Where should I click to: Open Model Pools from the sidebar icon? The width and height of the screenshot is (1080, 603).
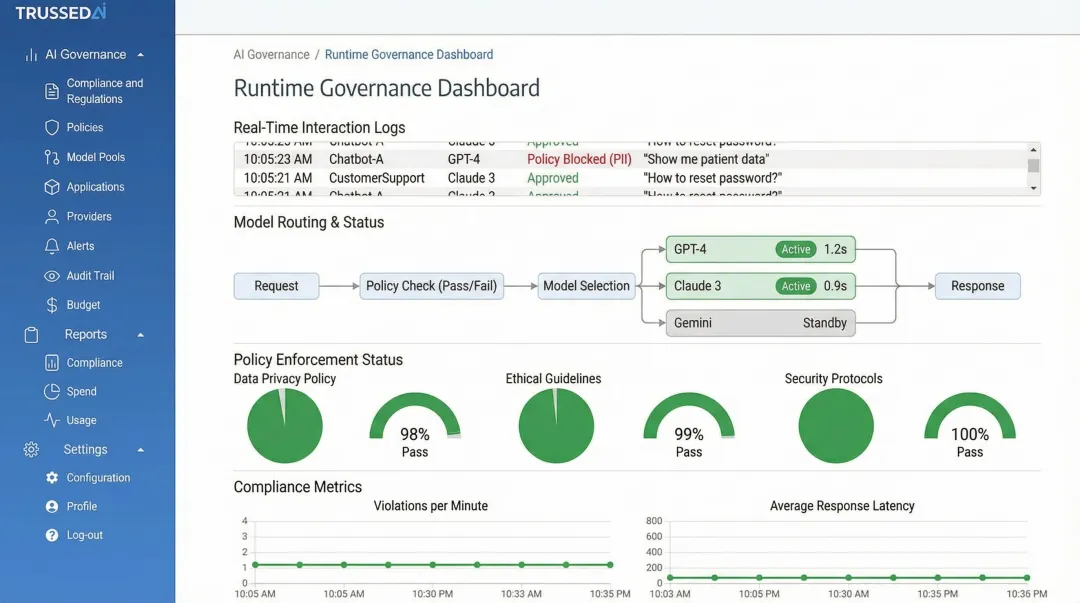(x=49, y=157)
